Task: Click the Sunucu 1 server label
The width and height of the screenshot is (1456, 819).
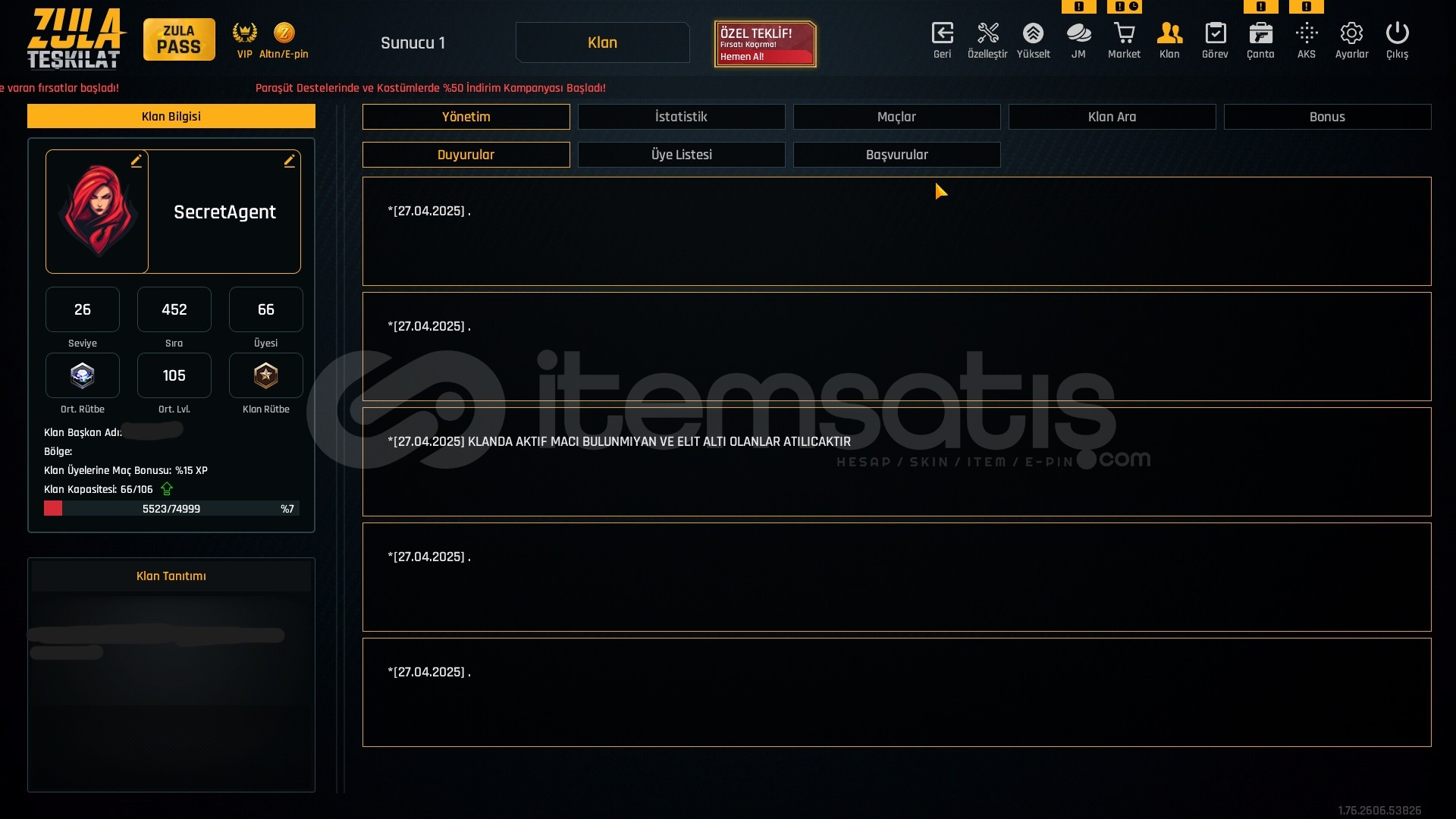Action: 413,42
